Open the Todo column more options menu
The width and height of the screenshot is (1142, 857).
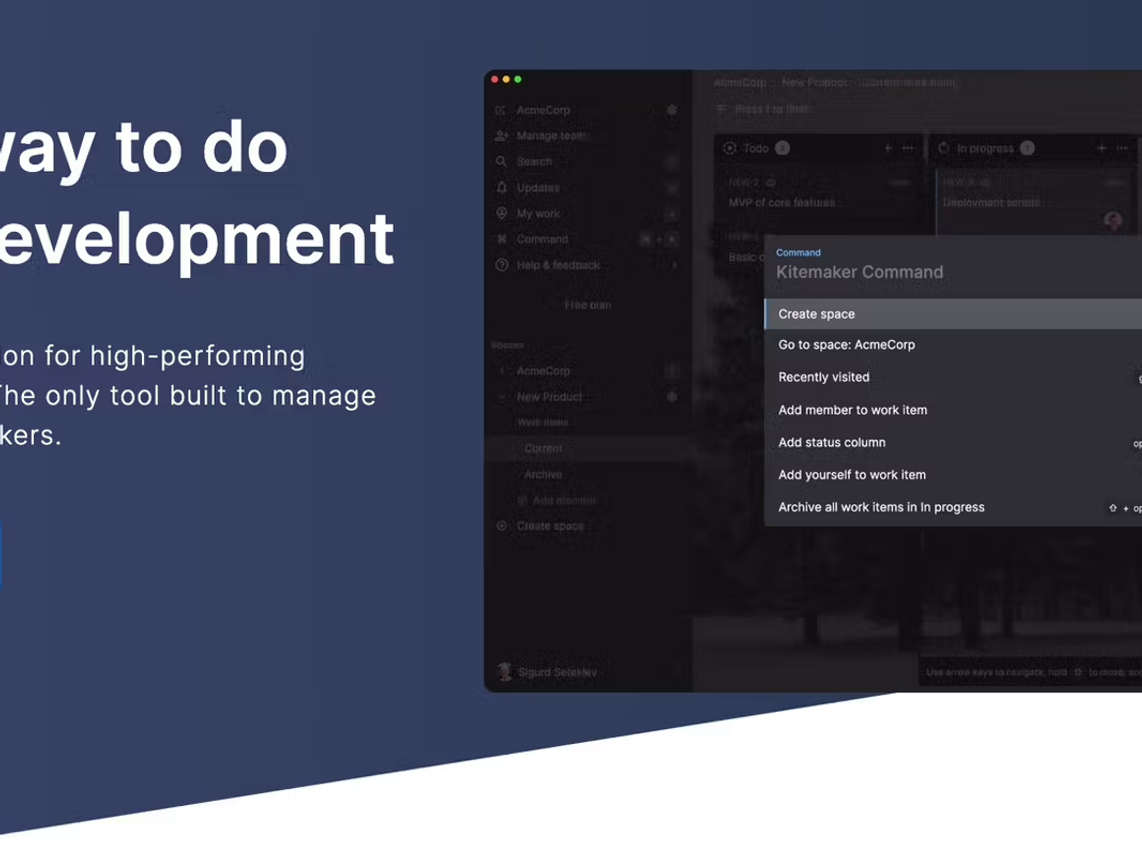907,148
